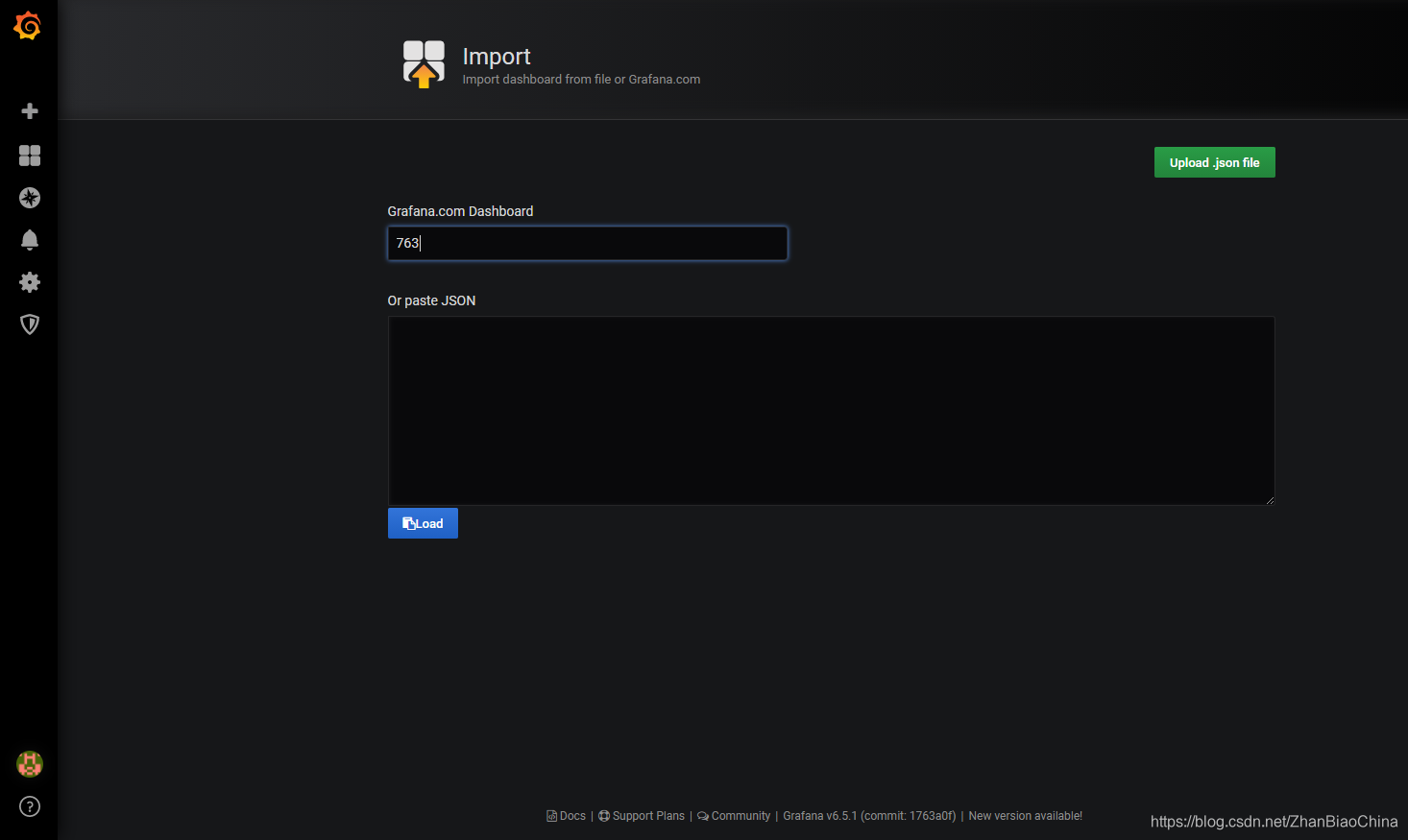Screen dimensions: 1408x840
Task: Open the Help question mark icon
Action: click(30, 806)
